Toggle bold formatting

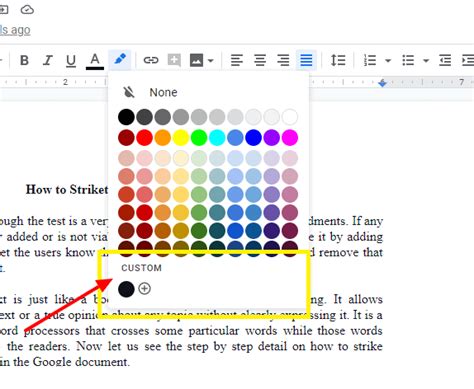(24, 60)
